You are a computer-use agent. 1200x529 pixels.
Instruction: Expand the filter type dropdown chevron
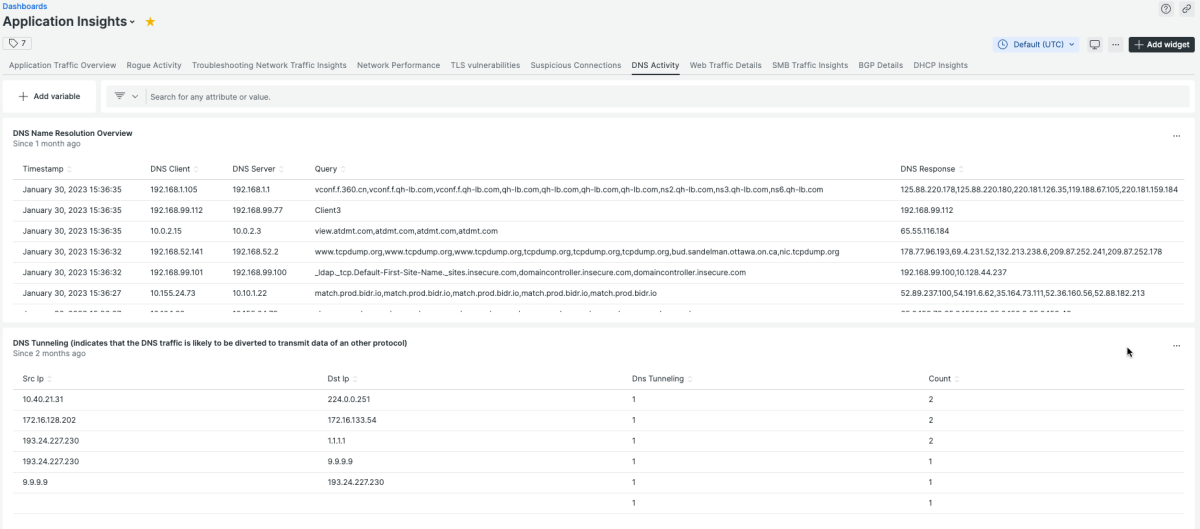[135, 97]
